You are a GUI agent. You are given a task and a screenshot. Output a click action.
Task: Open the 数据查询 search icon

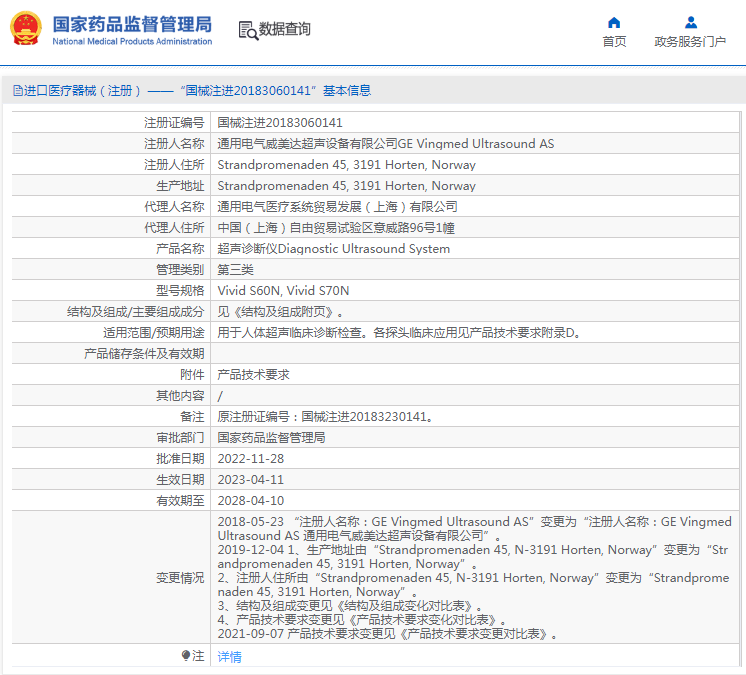(248, 30)
